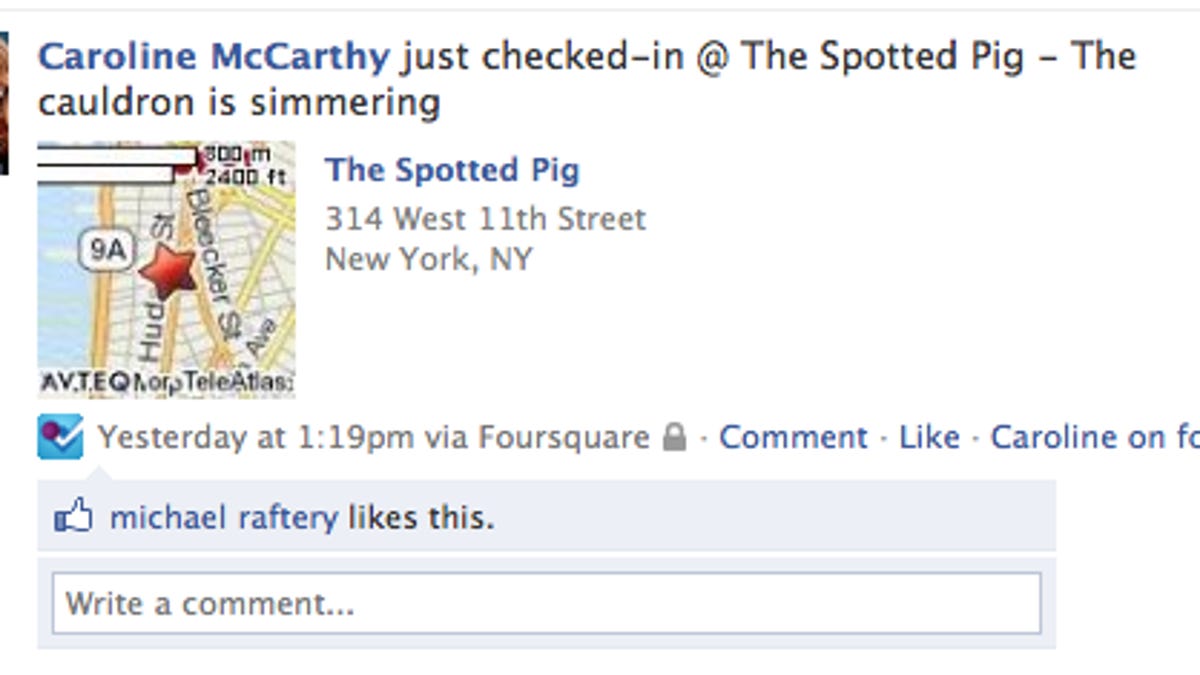Click the '314 West 11th Street' address

(486, 218)
